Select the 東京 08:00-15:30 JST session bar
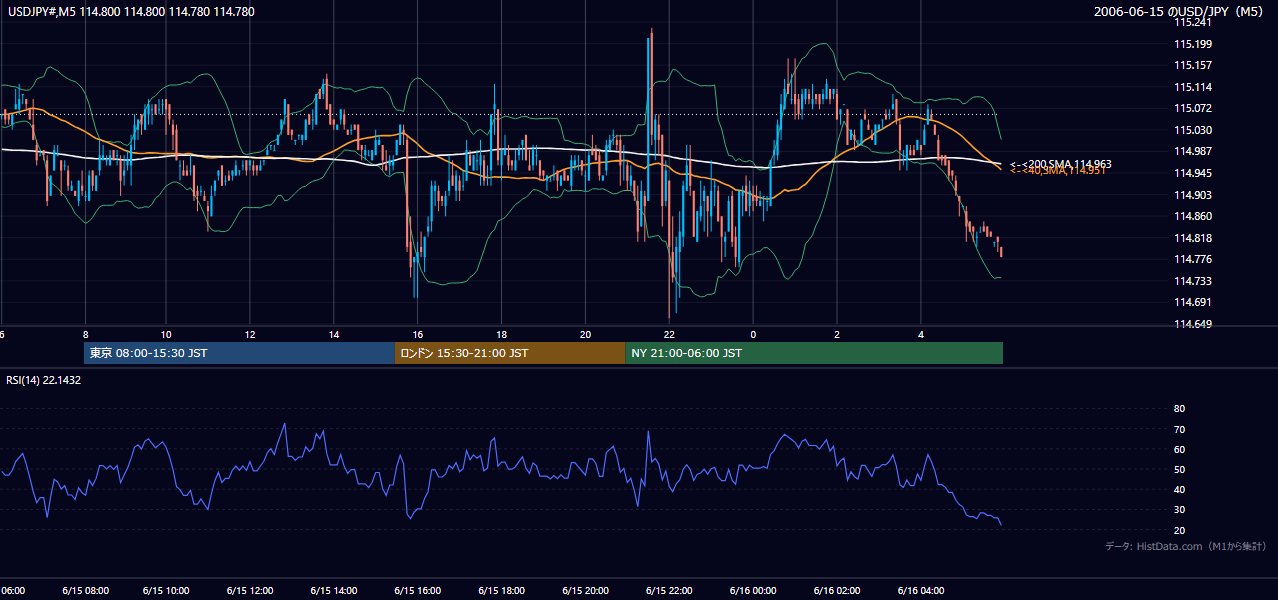This screenshot has height=600, width=1278. [239, 353]
